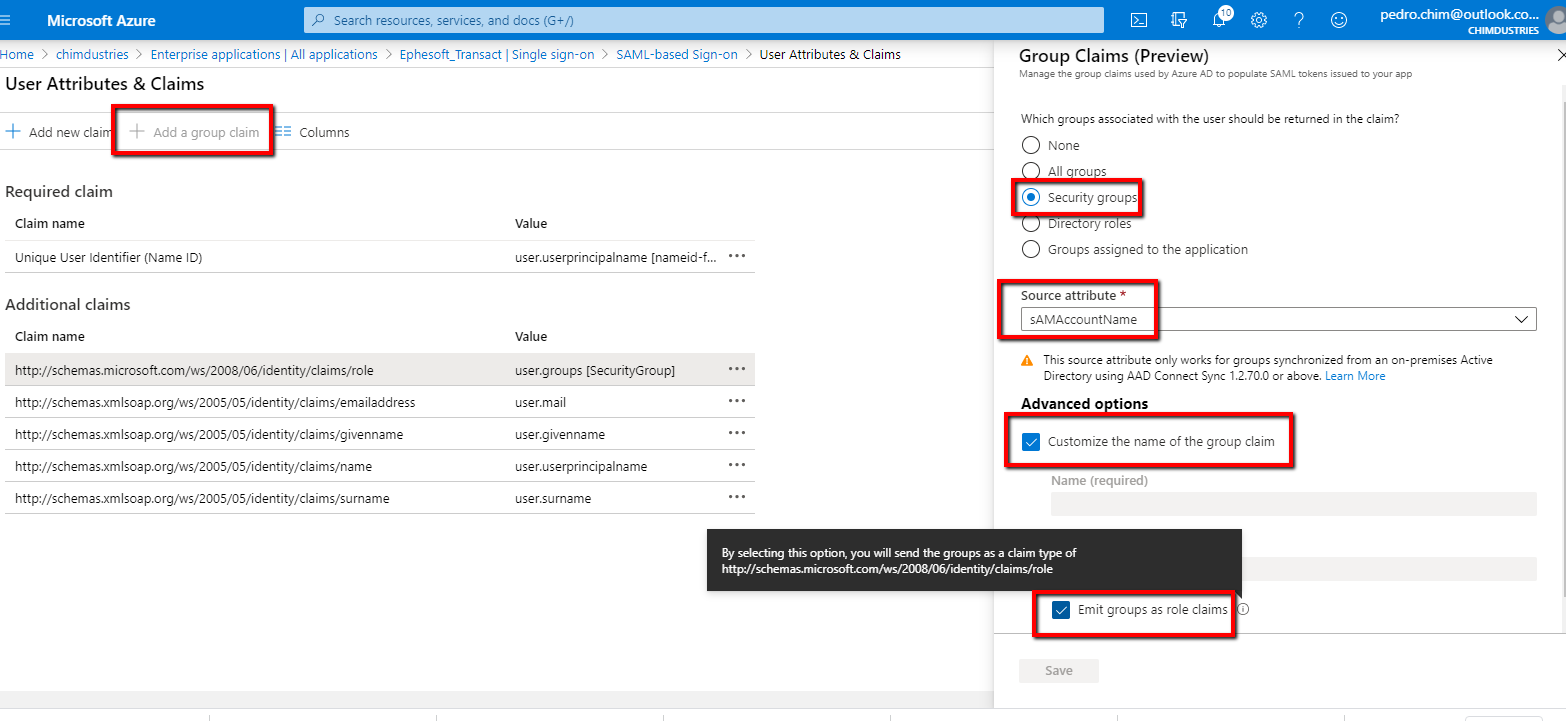The width and height of the screenshot is (1566, 721).
Task: Click the info icon beside Emit groups as role claims
Action: click(1243, 609)
